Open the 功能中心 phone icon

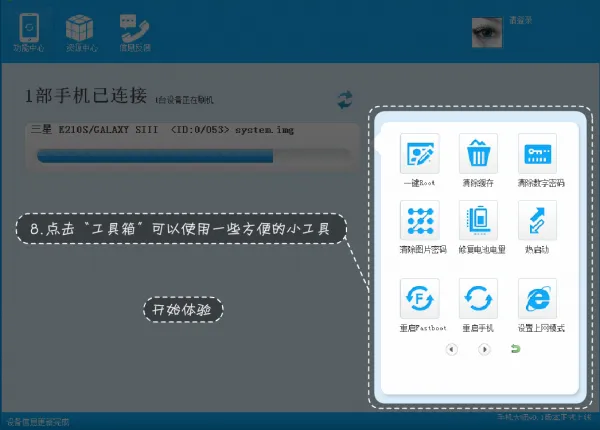29,28
